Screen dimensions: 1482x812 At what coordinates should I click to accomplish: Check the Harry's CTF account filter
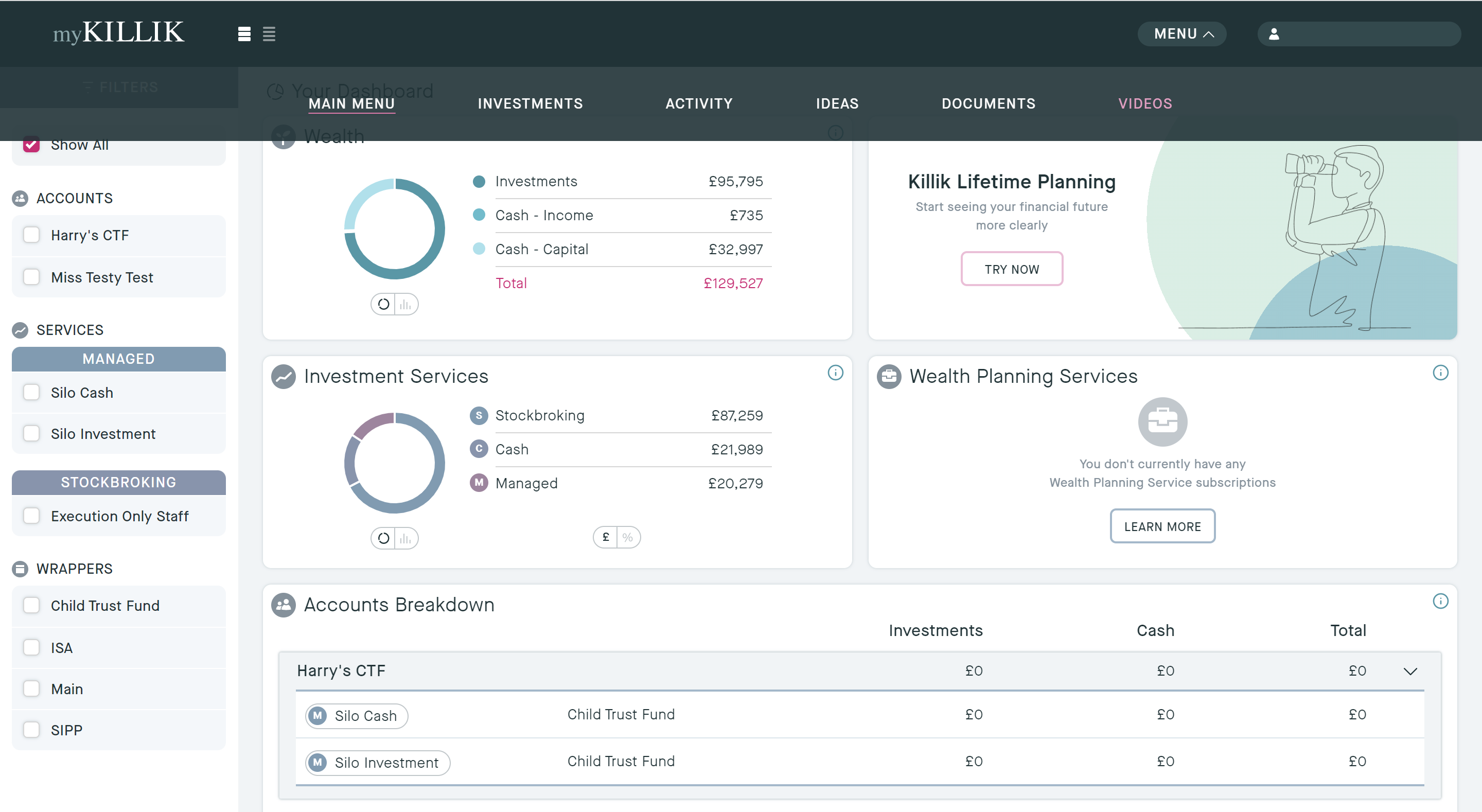pos(31,235)
